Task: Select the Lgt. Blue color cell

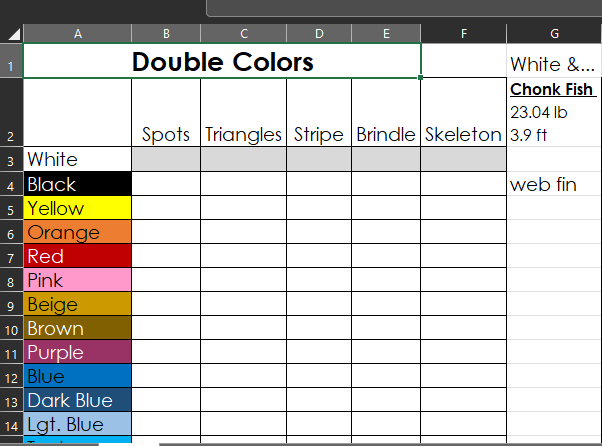Action: (77, 425)
